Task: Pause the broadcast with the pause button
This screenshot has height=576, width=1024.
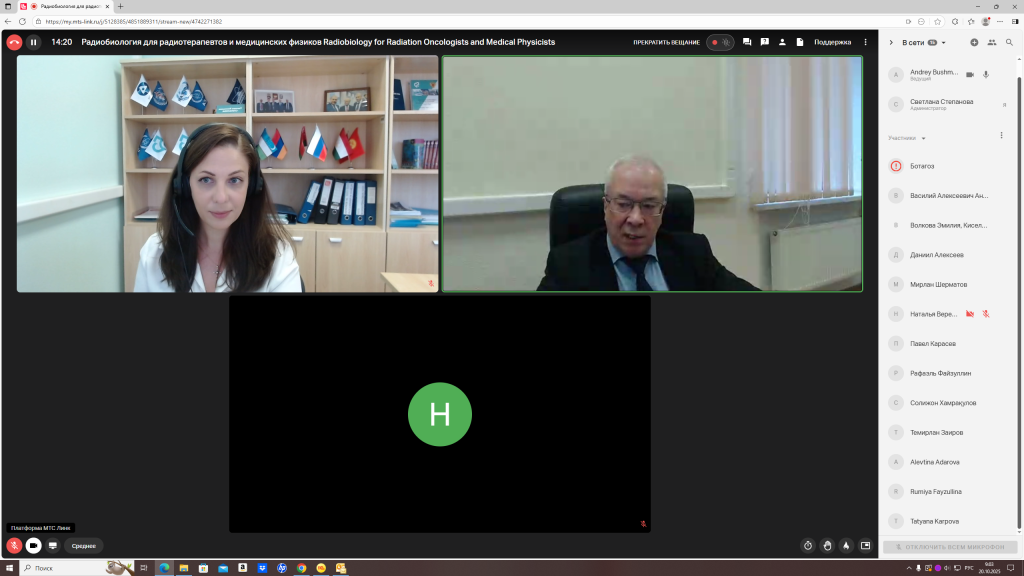Action: [33, 42]
